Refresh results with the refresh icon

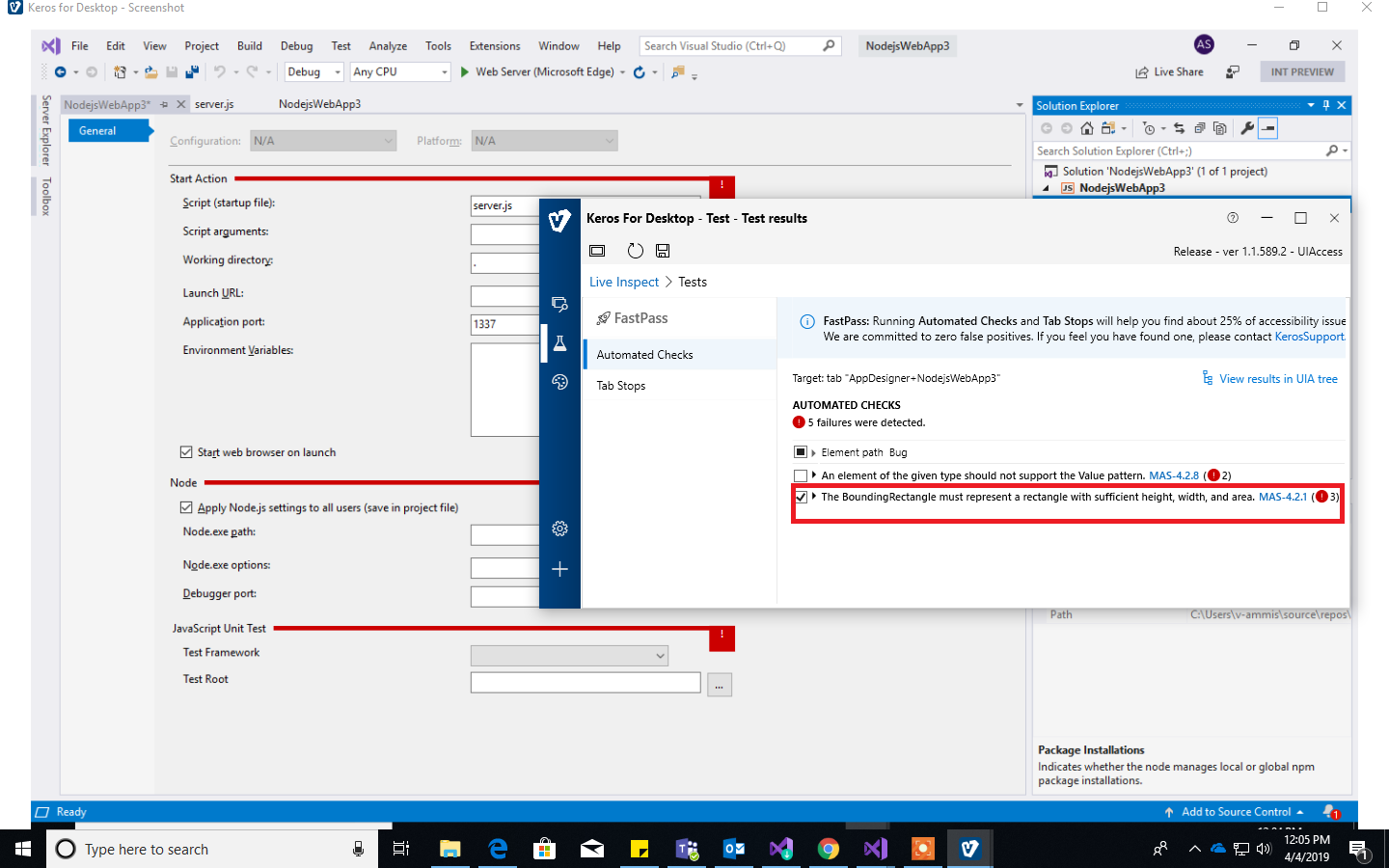(x=635, y=250)
